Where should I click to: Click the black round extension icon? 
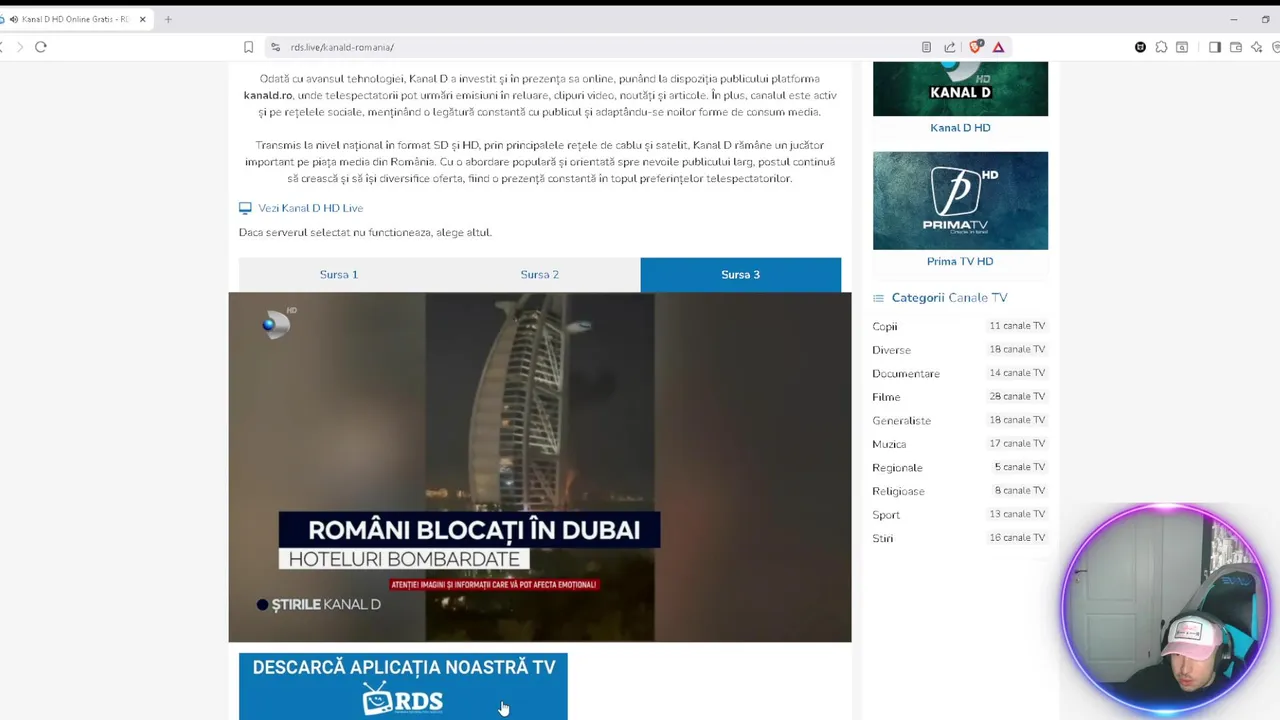pyautogui.click(x=1140, y=47)
